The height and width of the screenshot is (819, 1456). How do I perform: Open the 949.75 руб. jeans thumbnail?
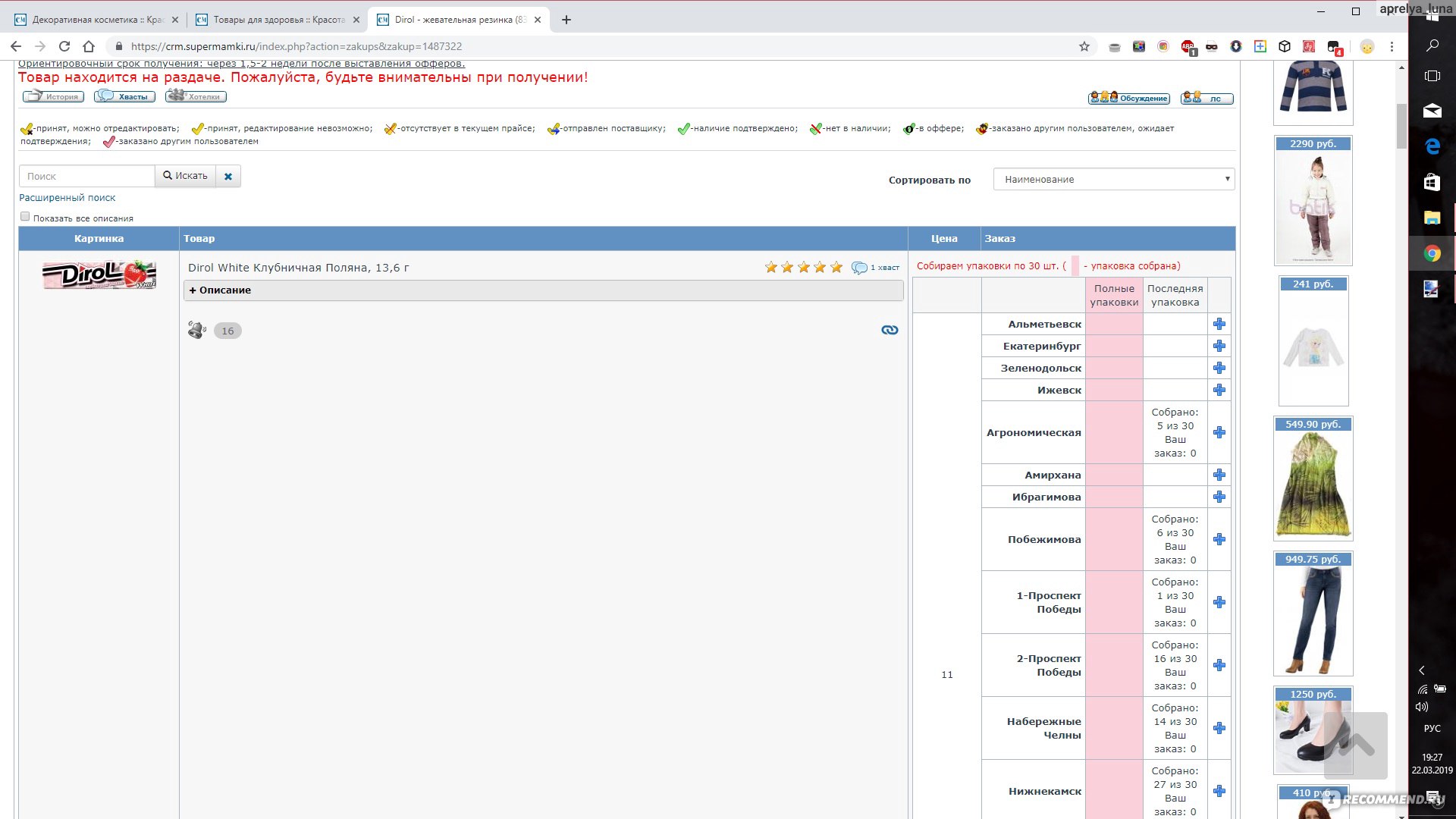[1313, 613]
